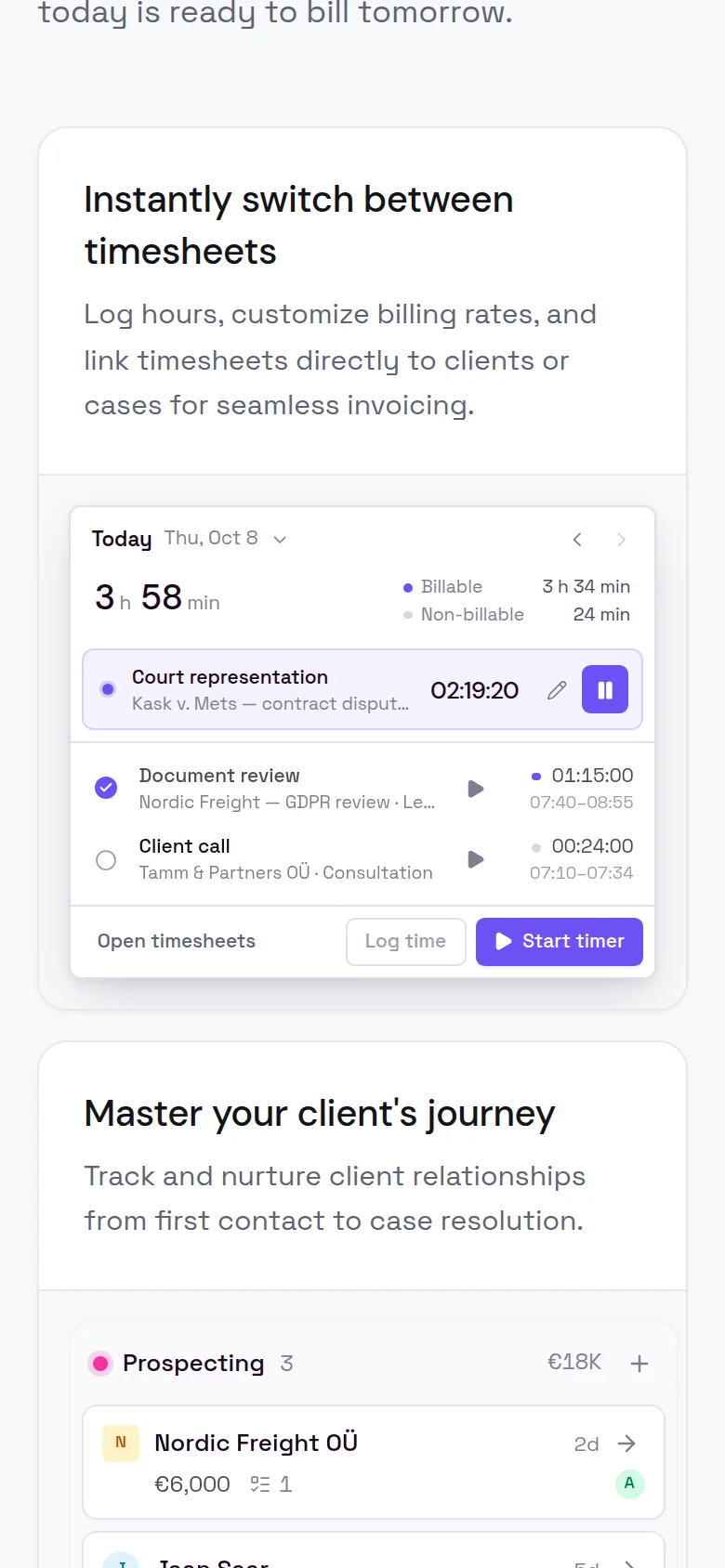
Task: Click the '24 min' non-billable total
Action: [x=601, y=614]
